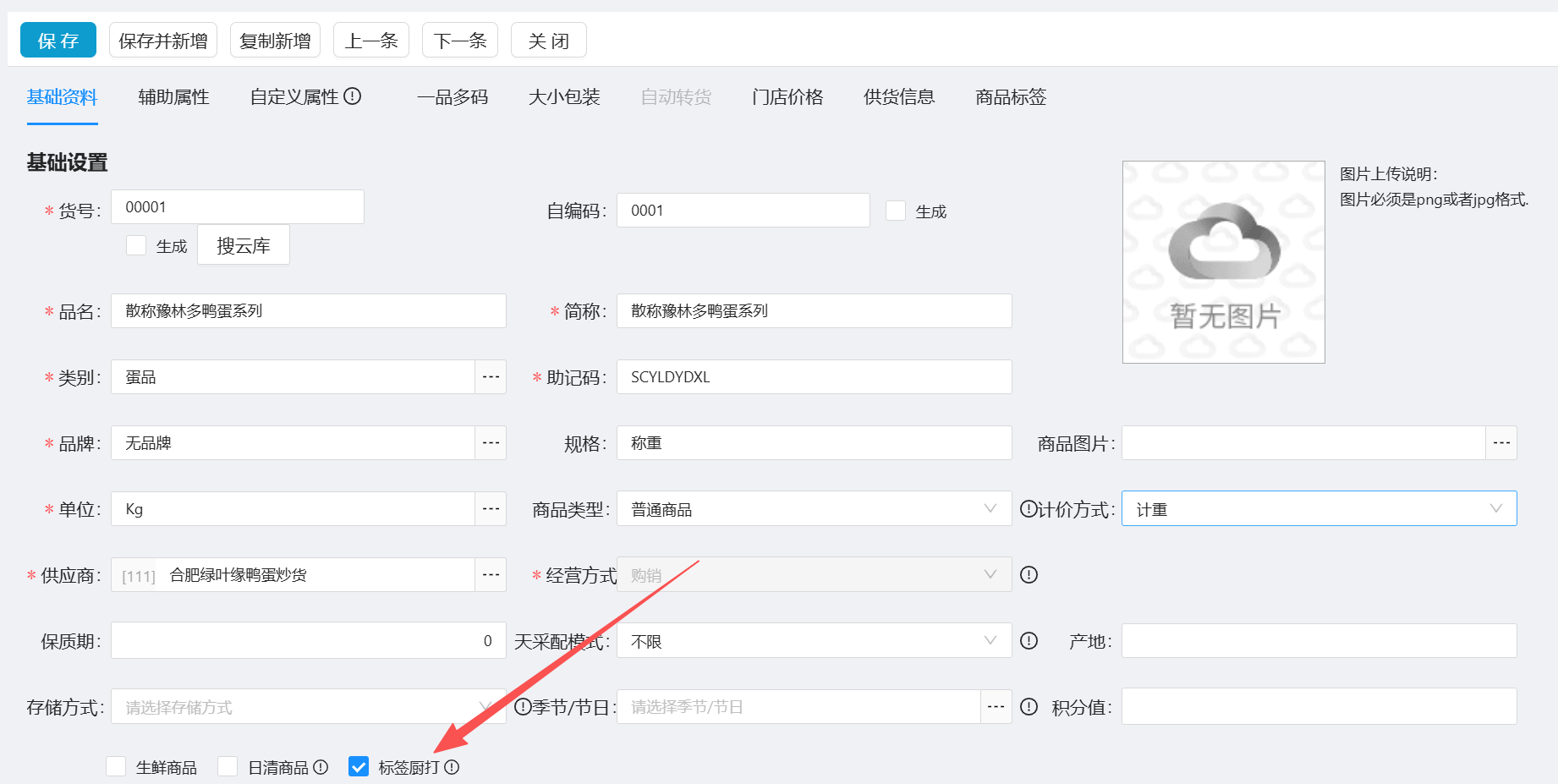Open the 类别 ellipsis picker button
This screenshot has height=784, width=1558.
[x=491, y=377]
